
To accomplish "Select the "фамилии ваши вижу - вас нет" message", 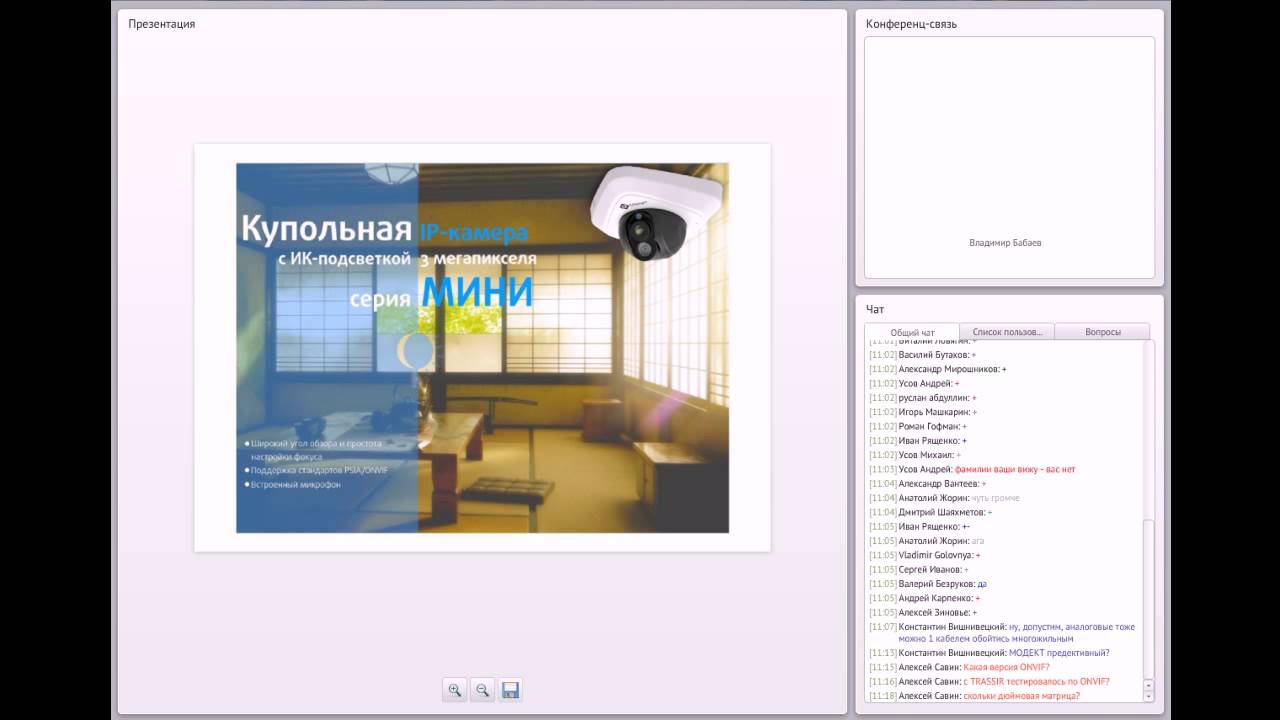I will tap(972, 469).
